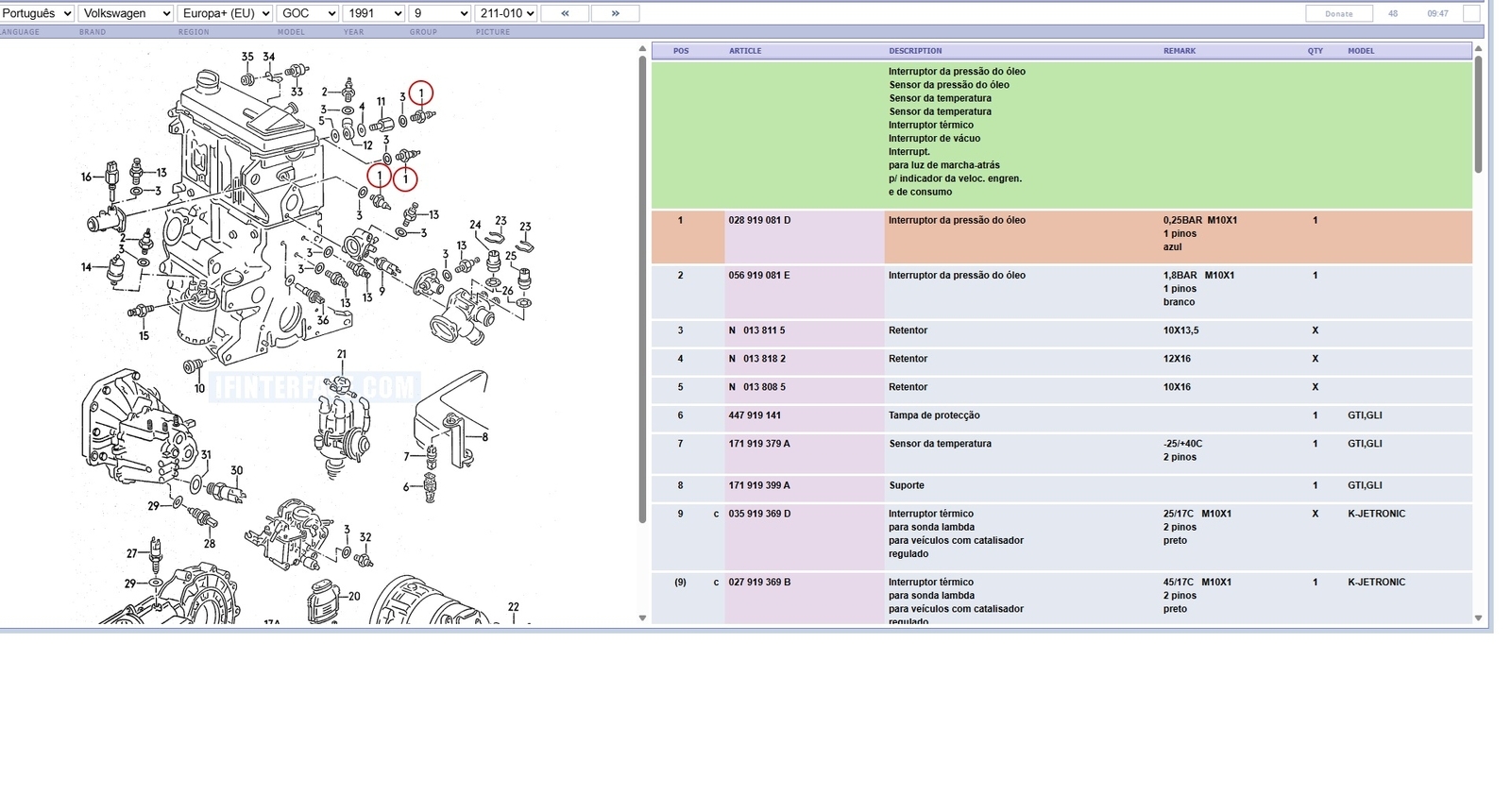1511x812 pixels.
Task: Expand the Picture dropdown showing 211-010
Action: pyautogui.click(x=506, y=13)
